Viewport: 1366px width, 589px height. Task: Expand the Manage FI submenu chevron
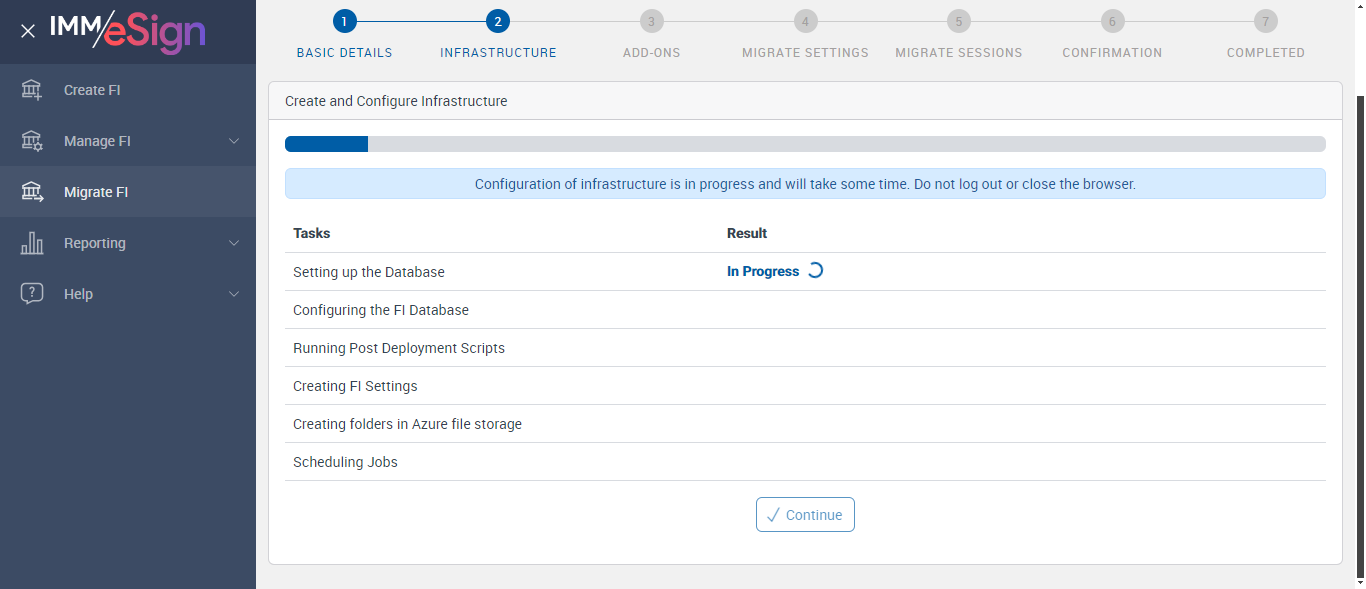(234, 141)
